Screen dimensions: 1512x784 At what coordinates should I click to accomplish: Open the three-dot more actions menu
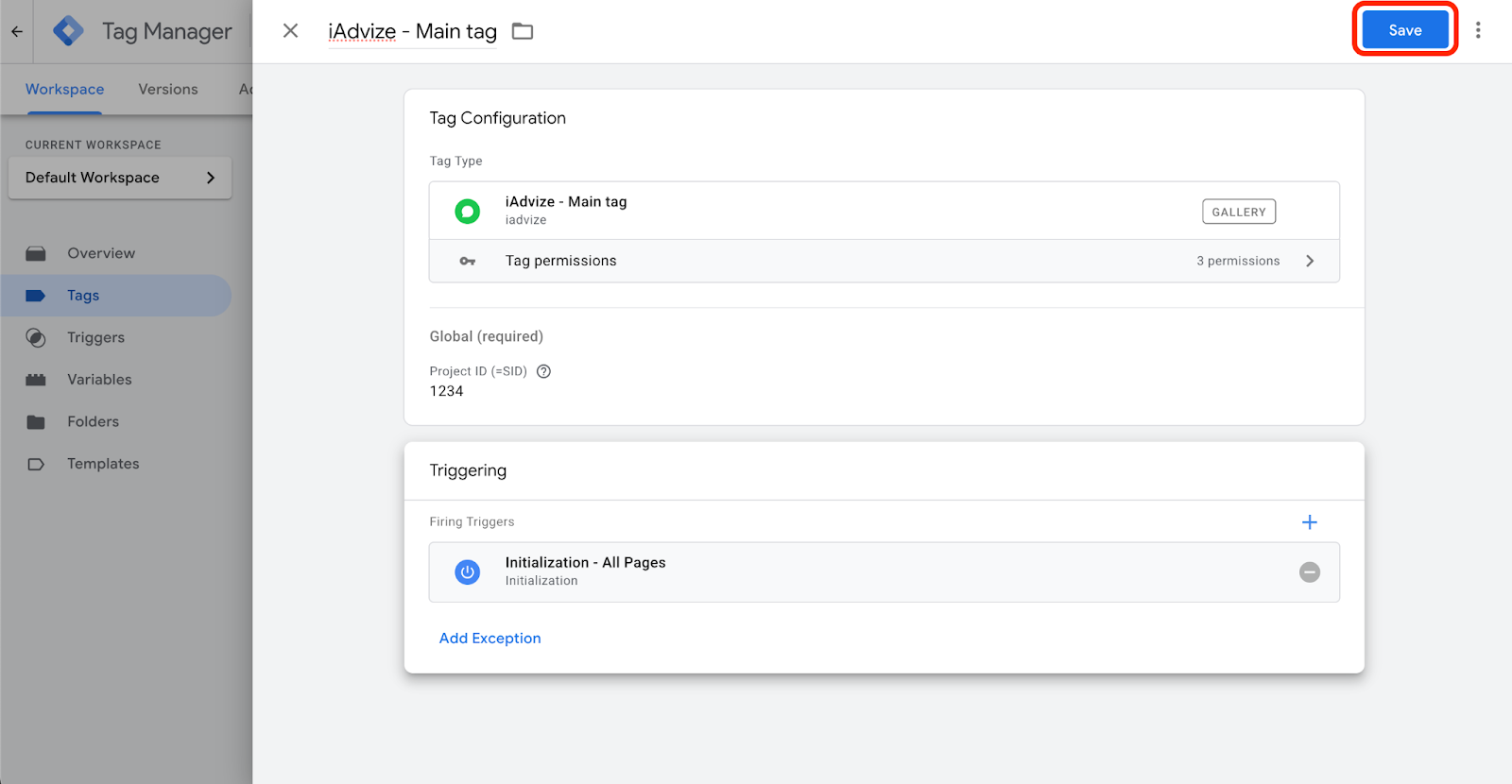pos(1478,30)
